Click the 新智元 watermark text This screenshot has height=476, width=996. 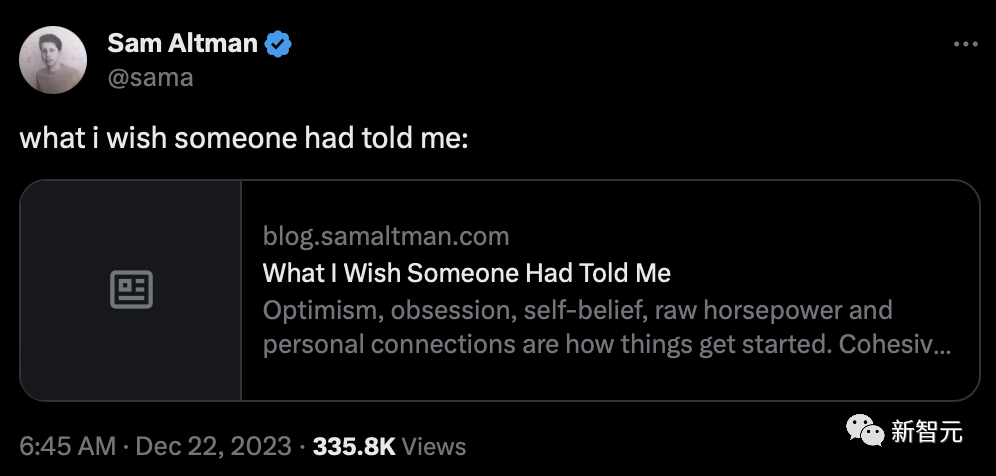click(927, 432)
